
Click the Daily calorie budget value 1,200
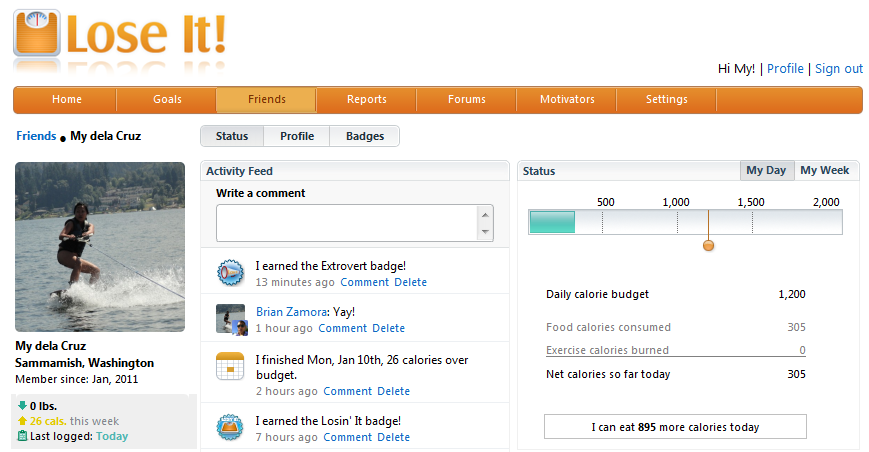[x=792, y=294]
